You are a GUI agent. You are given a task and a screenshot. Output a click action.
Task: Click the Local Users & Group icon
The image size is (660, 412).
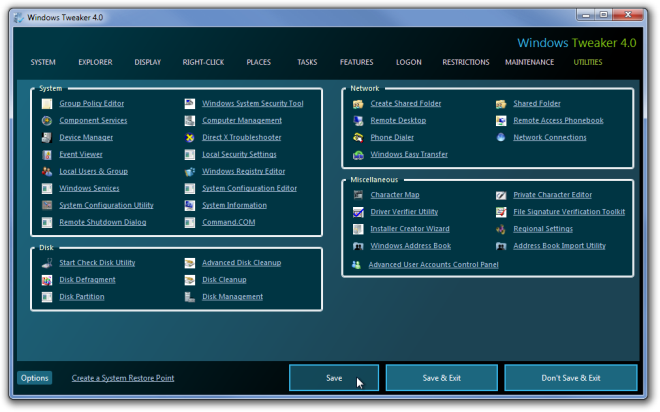(47, 172)
